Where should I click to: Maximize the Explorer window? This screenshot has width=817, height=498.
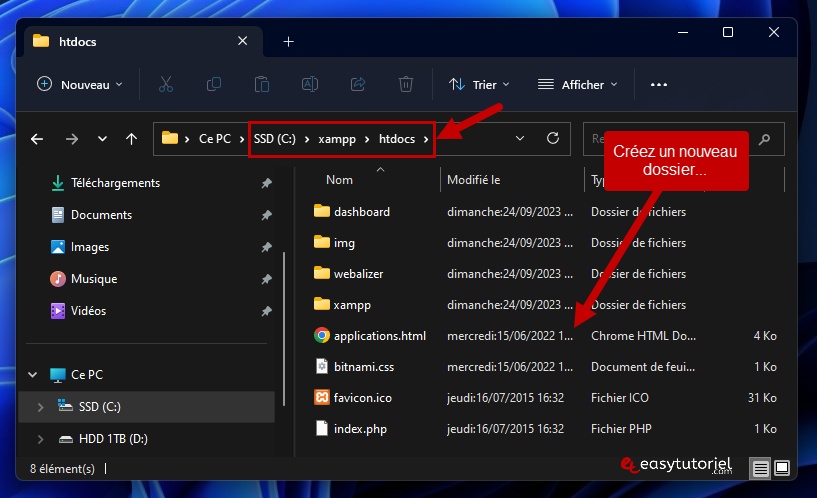click(x=728, y=32)
